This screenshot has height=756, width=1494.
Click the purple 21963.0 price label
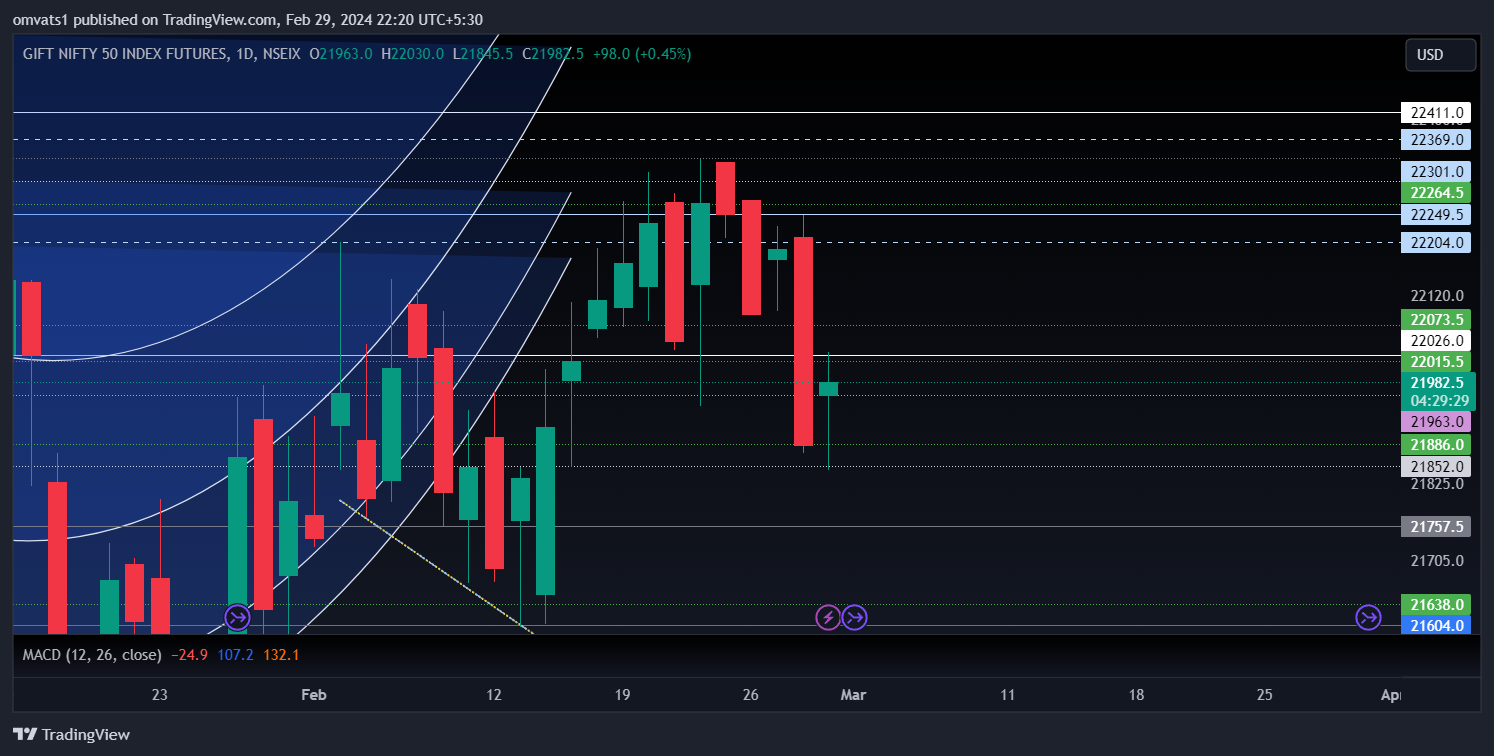tap(1436, 422)
